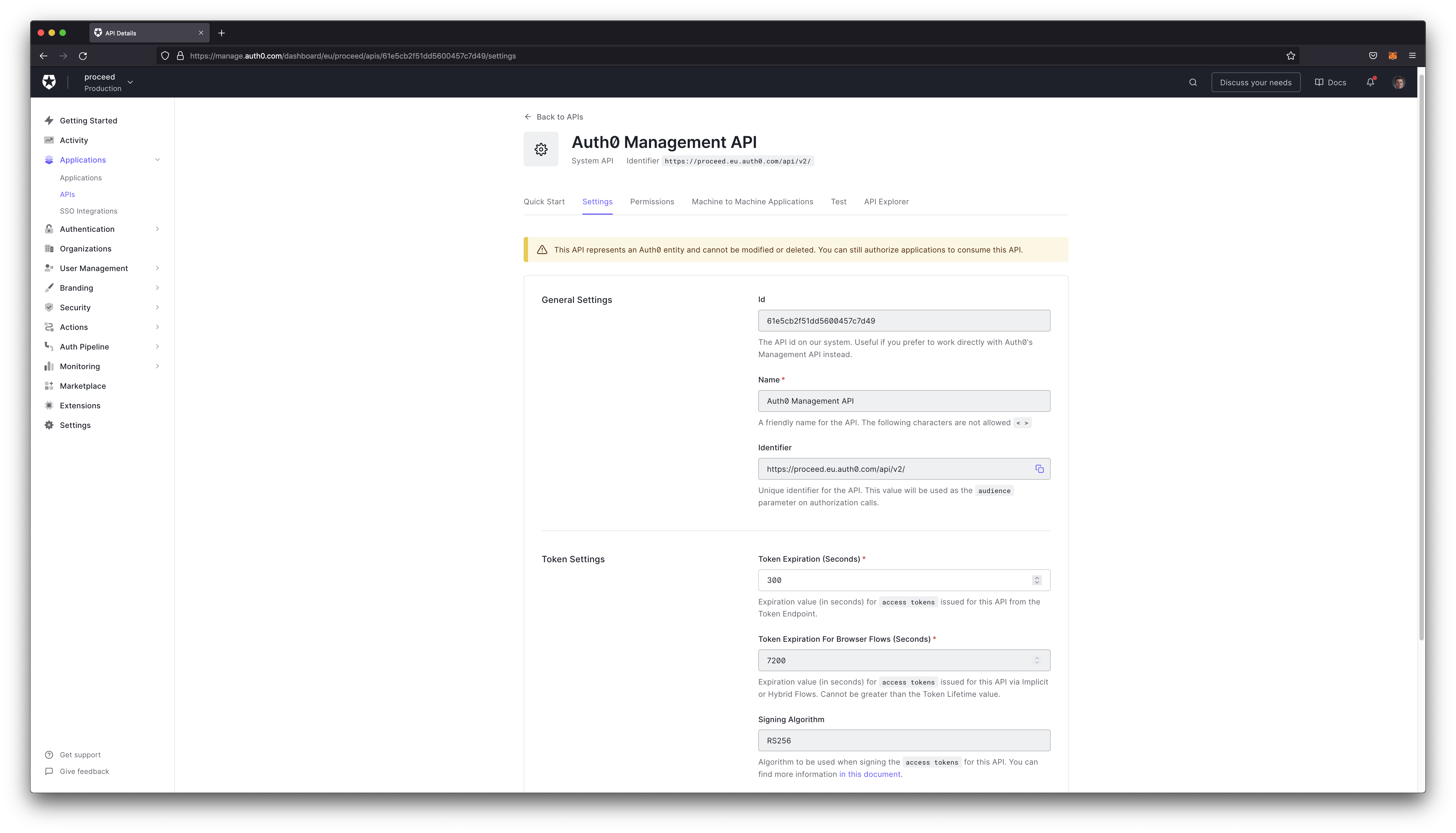The height and width of the screenshot is (833, 1456).
Task: Expand the Auth Pipeline chevron
Action: (x=157, y=347)
